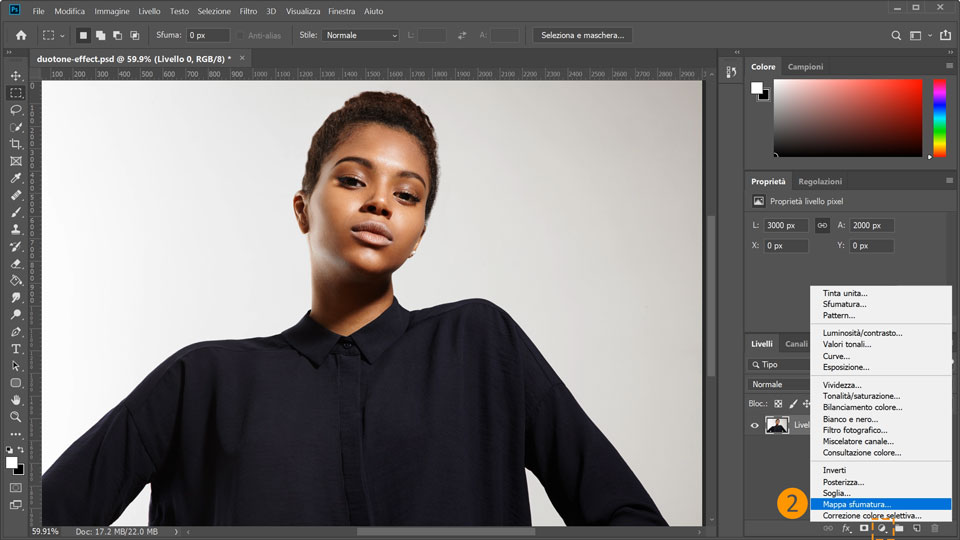The height and width of the screenshot is (540, 960).
Task: Toggle lock transparent pixels in Bloc.
Action: [x=778, y=404]
